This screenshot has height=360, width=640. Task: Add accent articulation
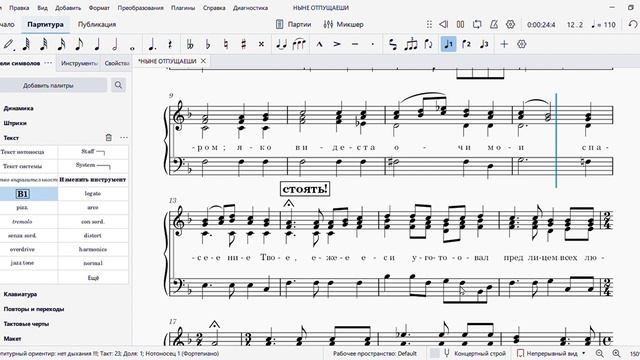(x=337, y=44)
